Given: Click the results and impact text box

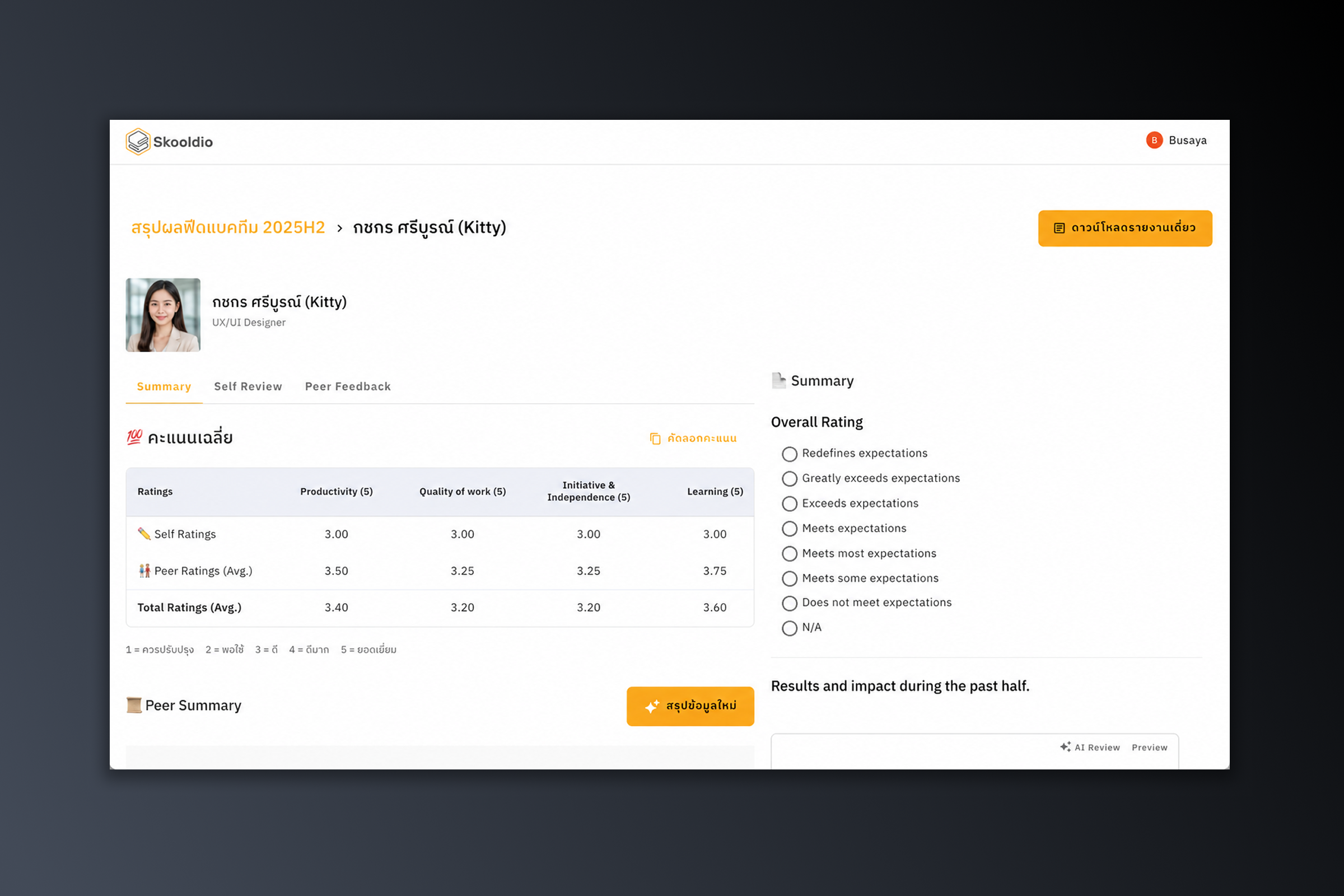Looking at the screenshot, I should pos(974,752).
